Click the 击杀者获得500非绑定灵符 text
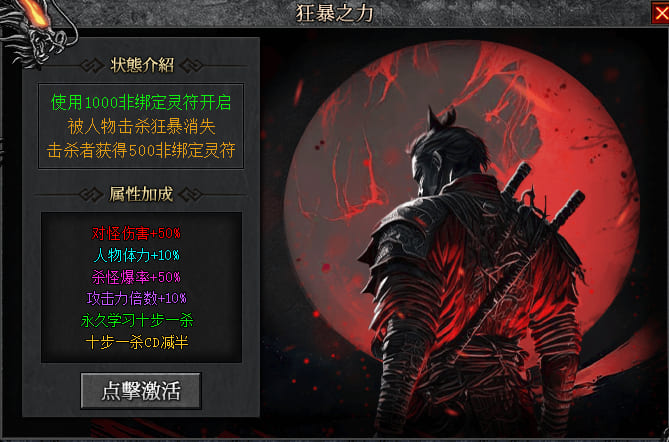Screen dimensions: 669x442 (x=141, y=151)
